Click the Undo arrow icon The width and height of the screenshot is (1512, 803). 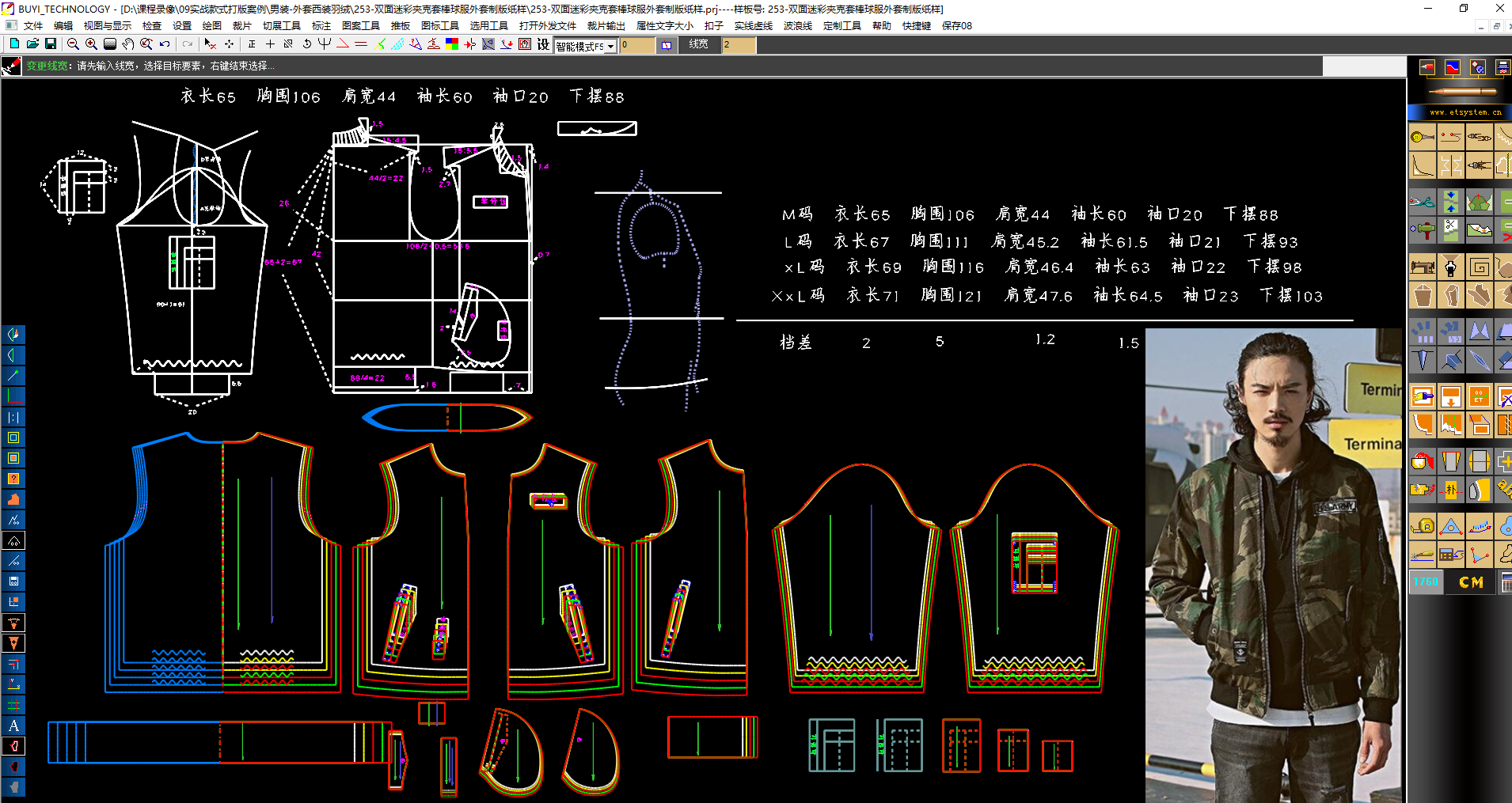click(x=165, y=44)
